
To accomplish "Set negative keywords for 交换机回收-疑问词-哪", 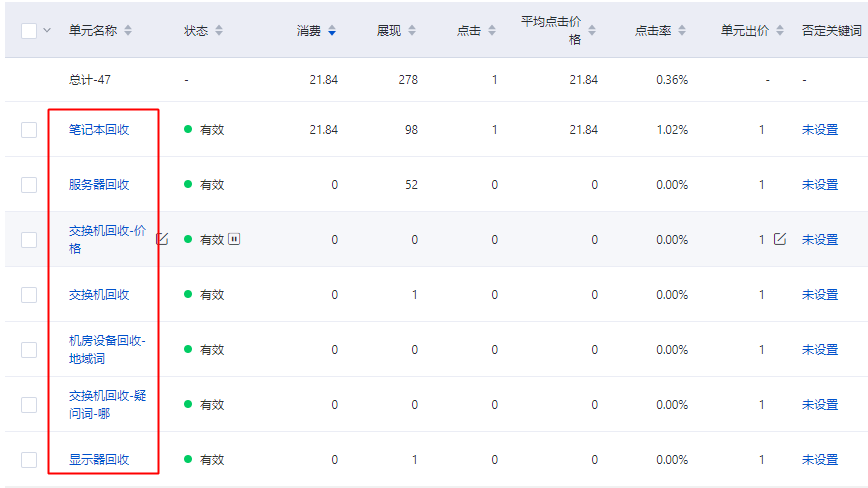I will (x=820, y=405).
